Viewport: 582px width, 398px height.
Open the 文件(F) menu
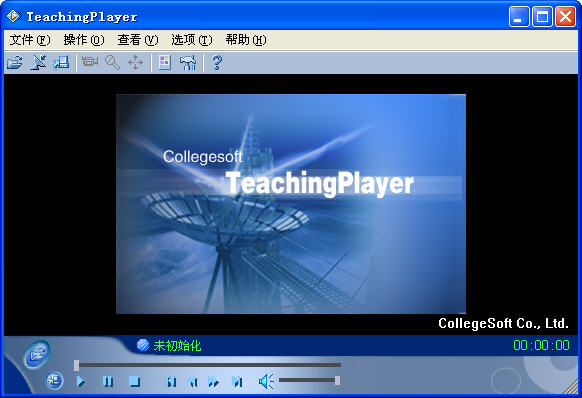pyautogui.click(x=30, y=40)
